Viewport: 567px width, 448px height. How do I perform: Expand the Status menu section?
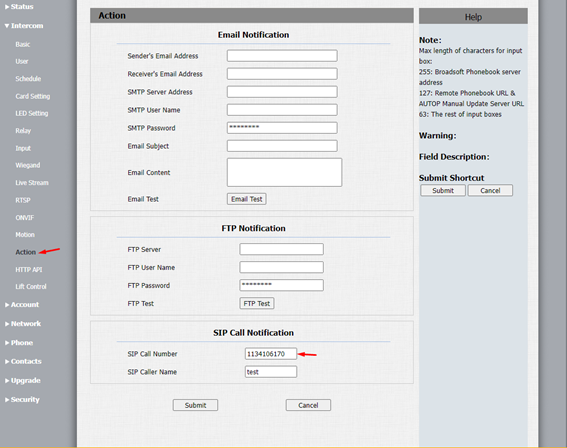tap(19, 7)
